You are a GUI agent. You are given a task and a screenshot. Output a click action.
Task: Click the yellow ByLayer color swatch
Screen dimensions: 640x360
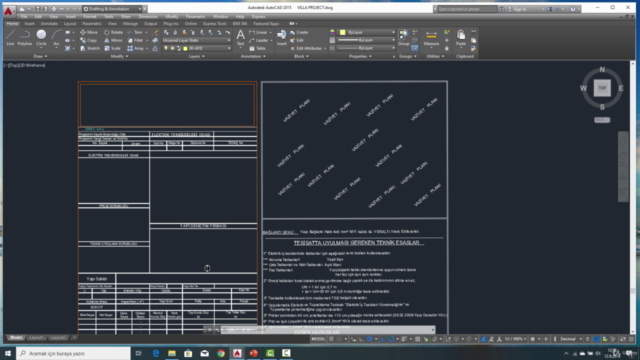342,32
